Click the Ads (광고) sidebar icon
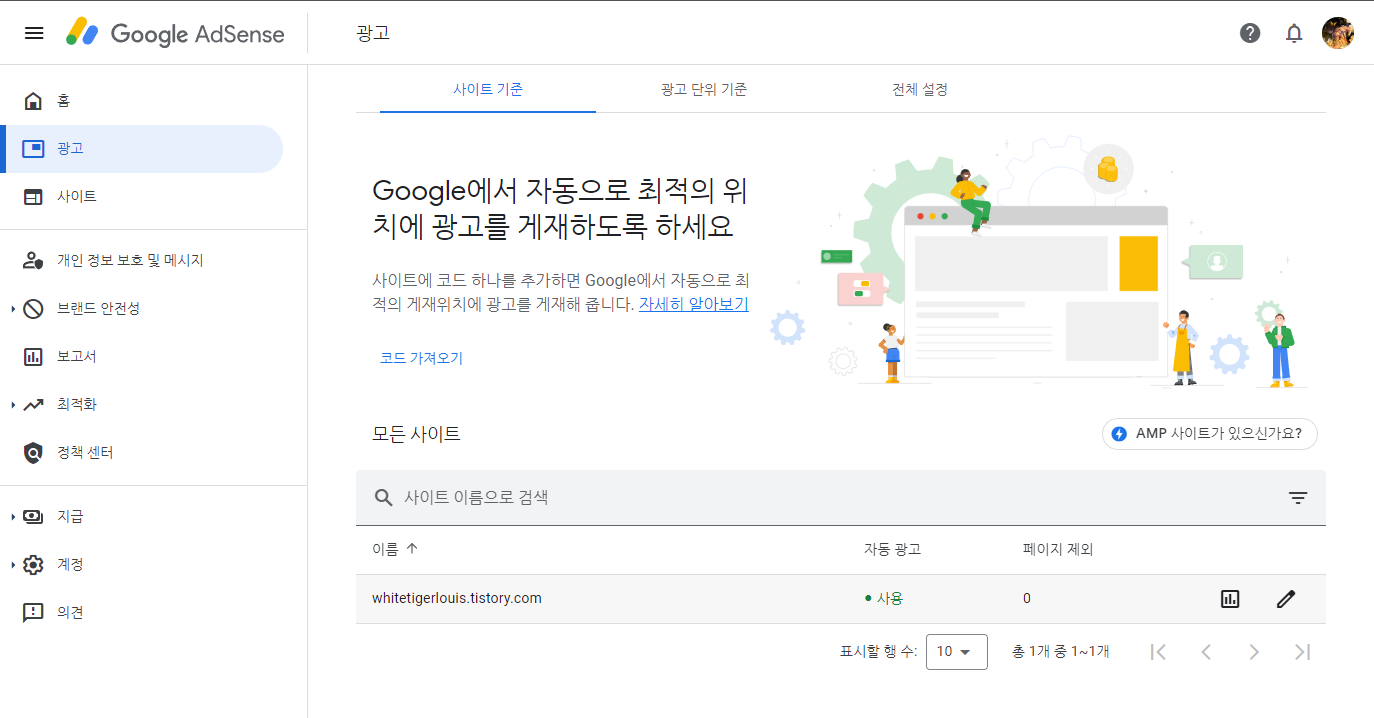The height and width of the screenshot is (718, 1374). pos(33,149)
